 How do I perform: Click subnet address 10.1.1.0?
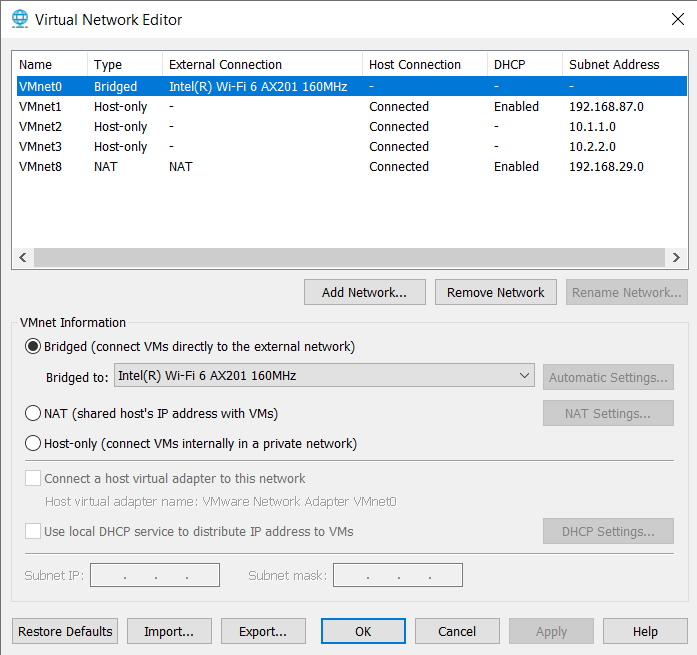click(592, 127)
